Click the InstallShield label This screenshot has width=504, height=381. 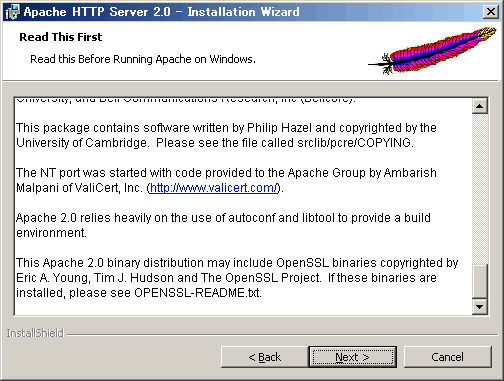[x=35, y=333]
